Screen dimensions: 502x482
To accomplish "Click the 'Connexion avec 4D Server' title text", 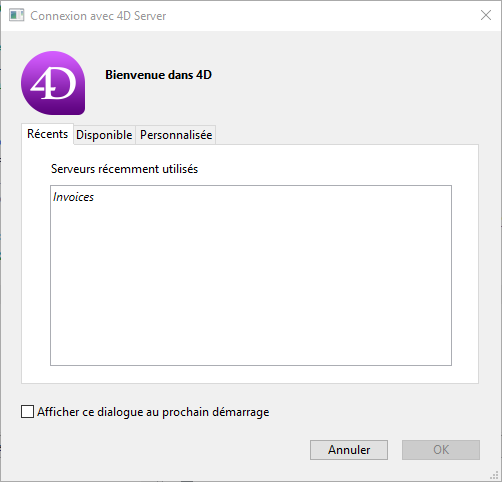I will [98, 16].
